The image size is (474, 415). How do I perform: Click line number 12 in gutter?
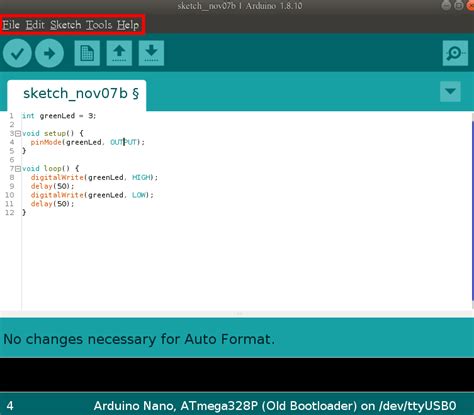[x=10, y=213]
